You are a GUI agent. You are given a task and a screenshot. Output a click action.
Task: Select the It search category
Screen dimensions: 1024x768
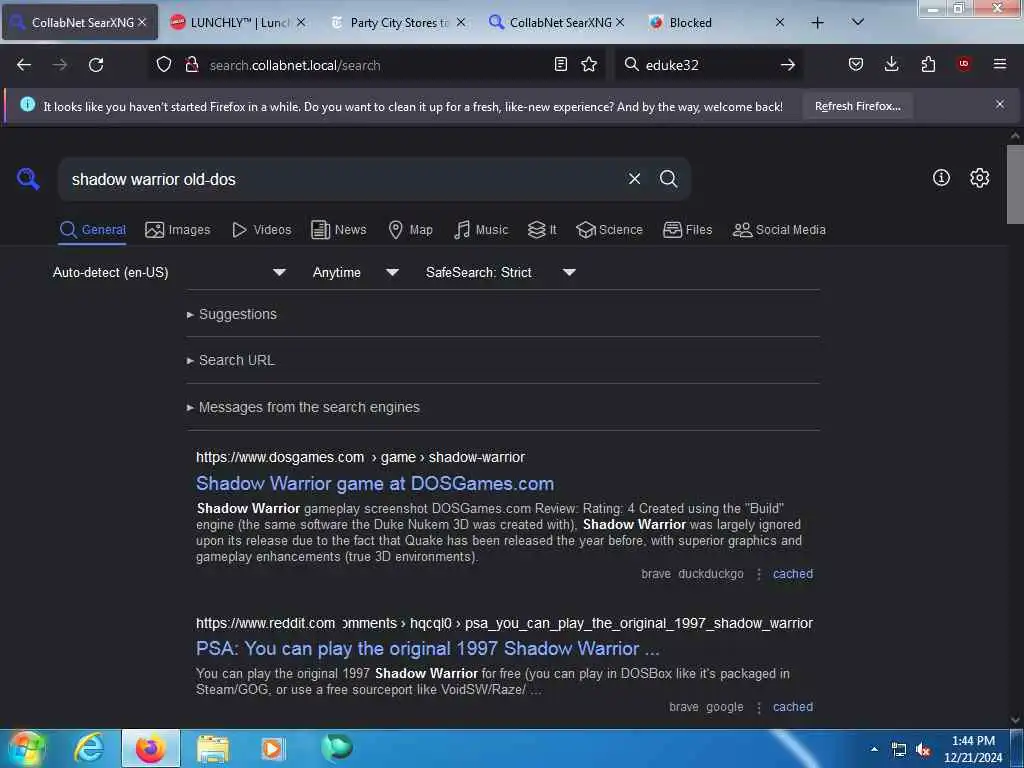pos(542,230)
